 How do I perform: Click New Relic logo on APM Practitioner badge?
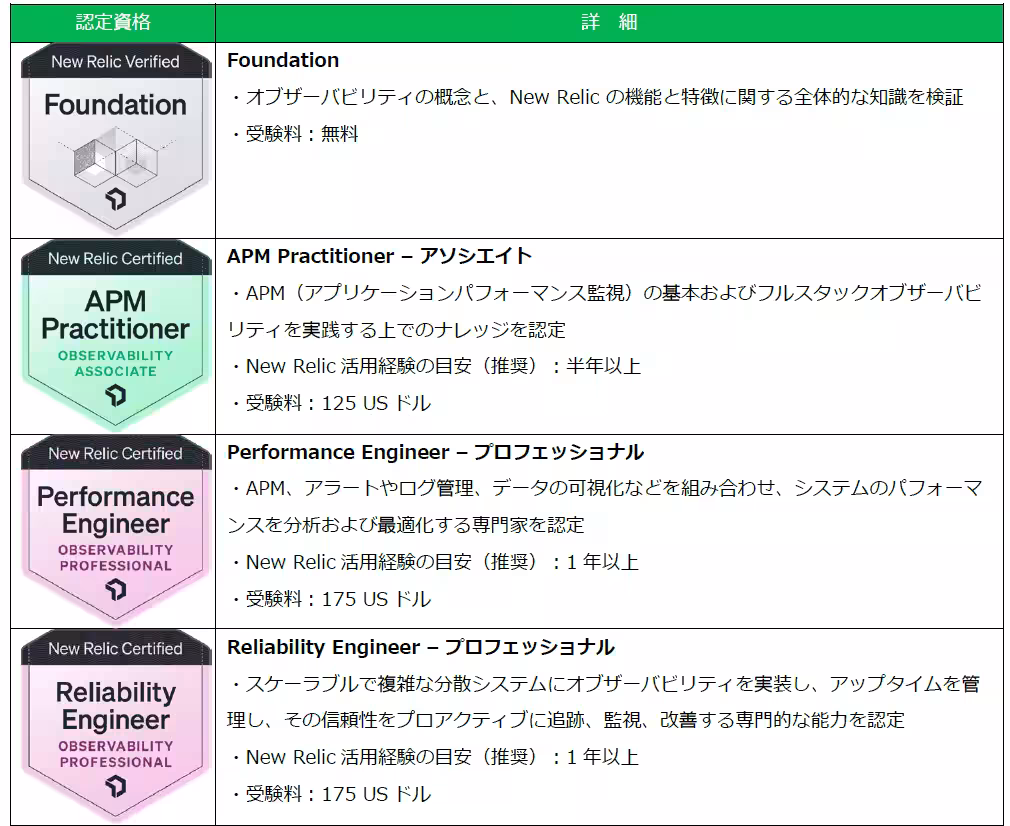[116, 396]
